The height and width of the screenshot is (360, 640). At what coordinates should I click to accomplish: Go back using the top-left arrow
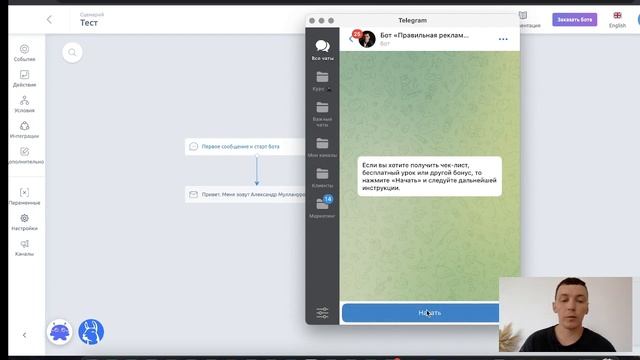point(49,19)
